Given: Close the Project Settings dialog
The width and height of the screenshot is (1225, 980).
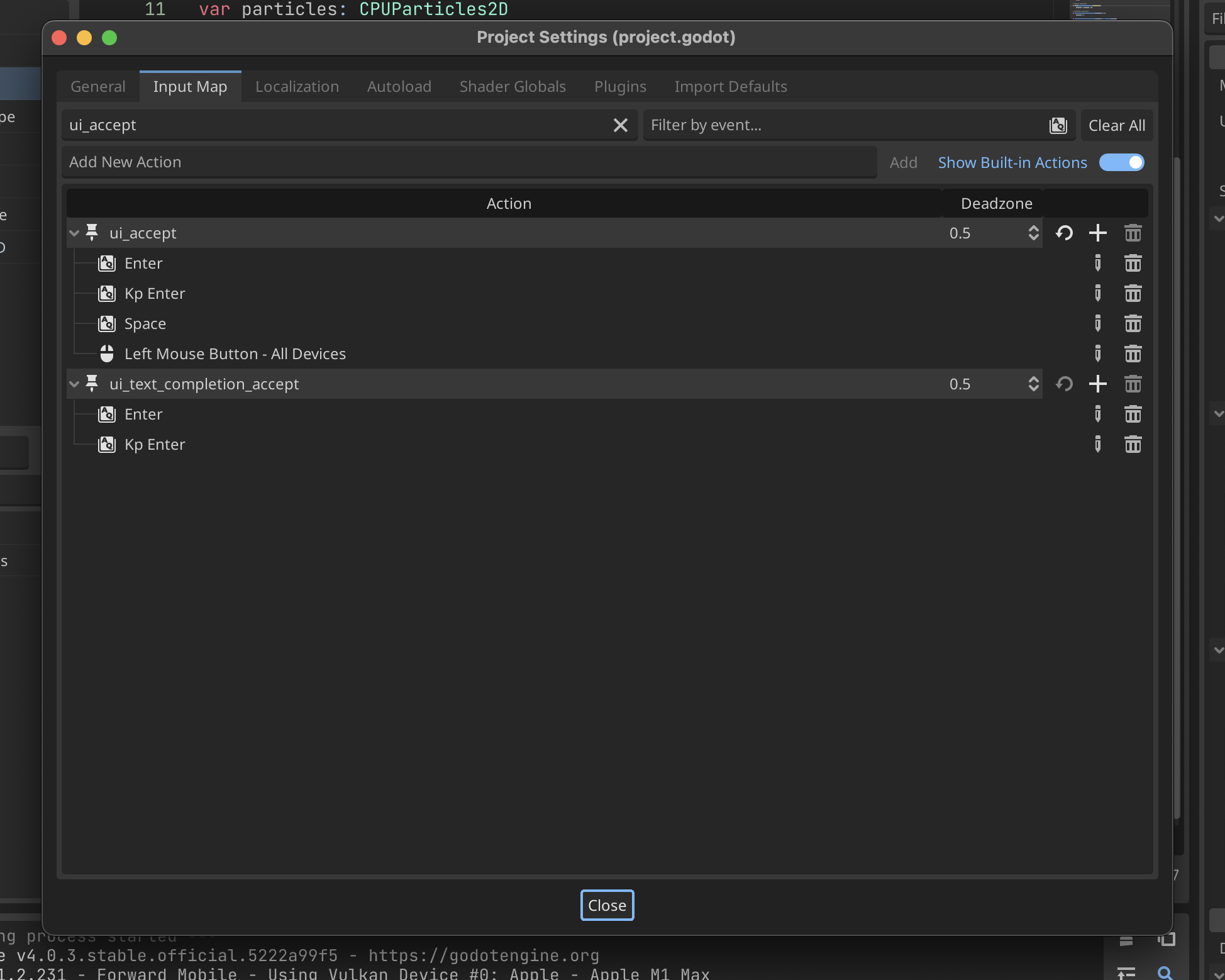Looking at the screenshot, I should tap(607, 905).
